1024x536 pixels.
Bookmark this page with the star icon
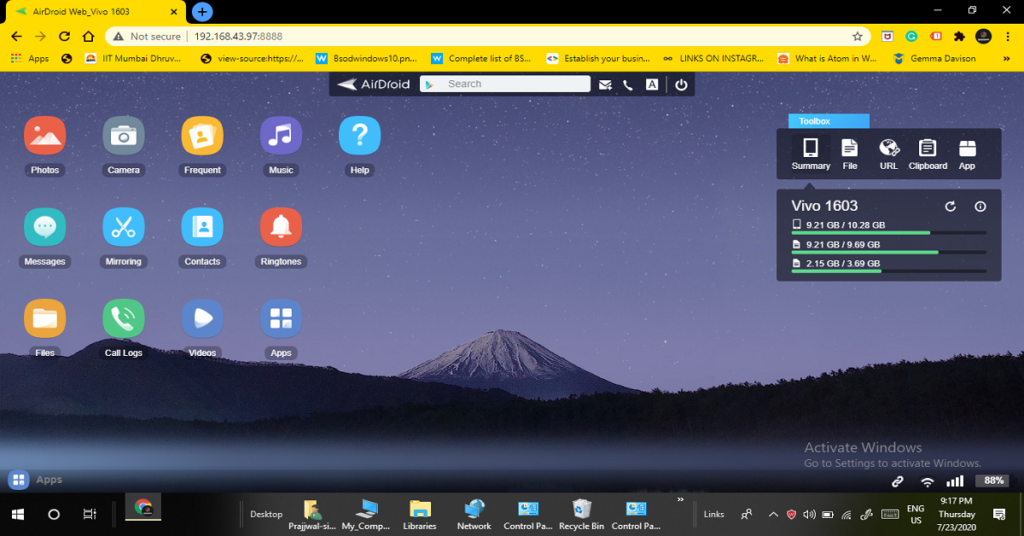857,37
